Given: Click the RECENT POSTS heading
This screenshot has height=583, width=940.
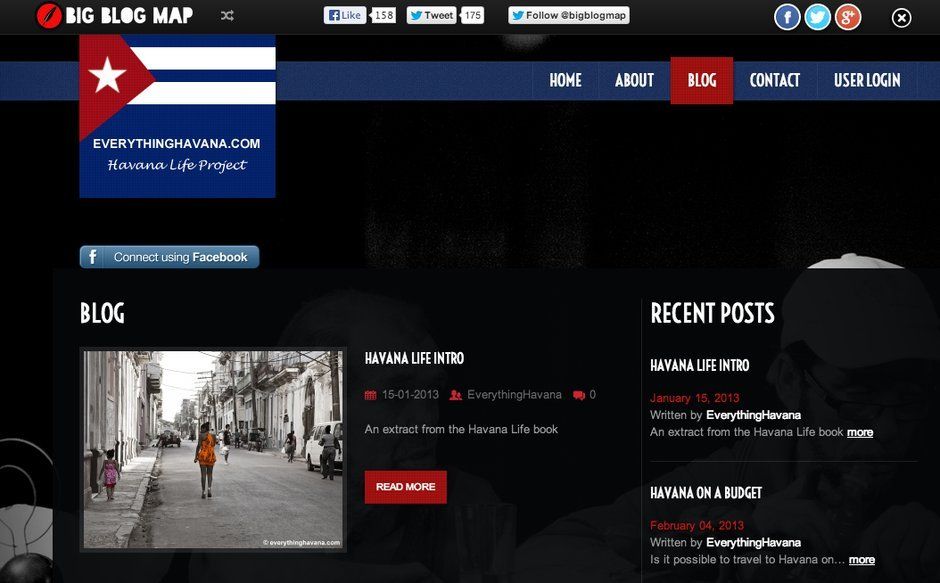Looking at the screenshot, I should 713,313.
